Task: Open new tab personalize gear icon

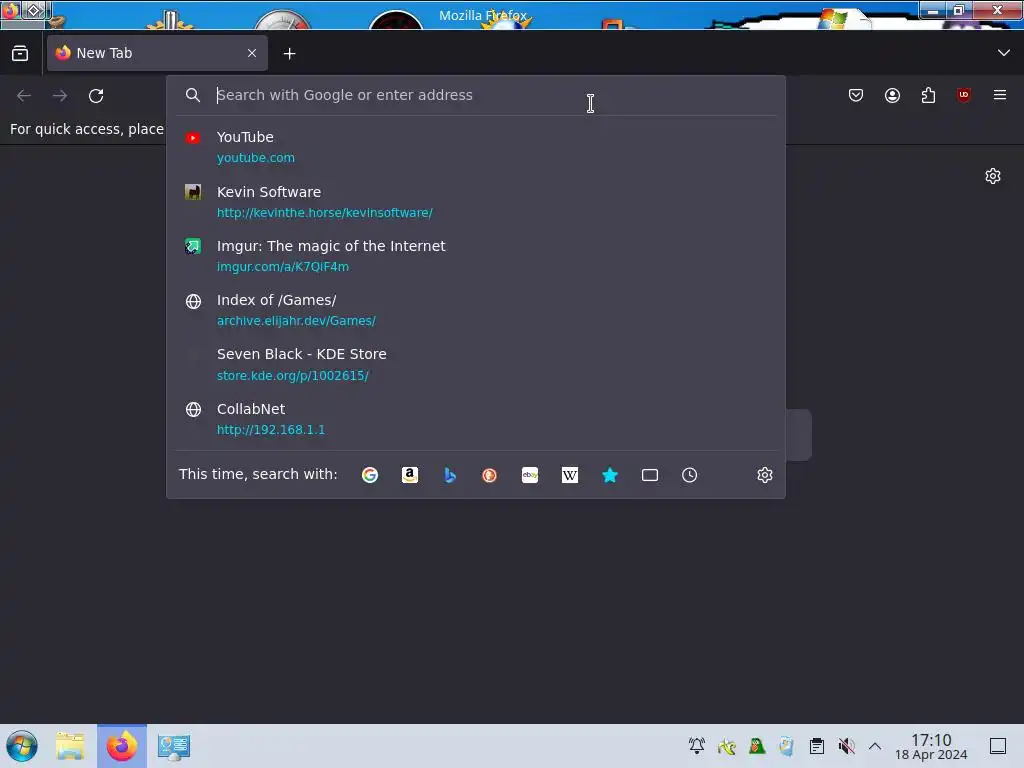Action: (x=993, y=176)
